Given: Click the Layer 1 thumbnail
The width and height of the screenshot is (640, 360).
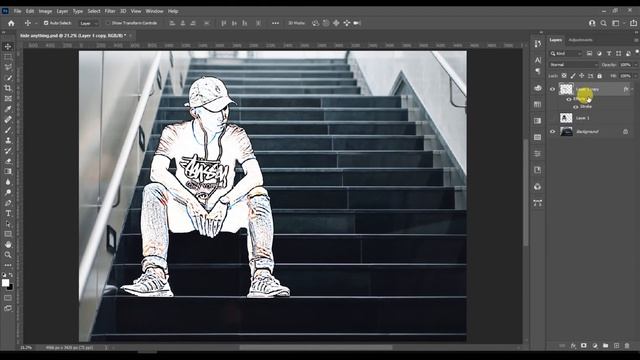Looking at the screenshot, I should tap(566, 118).
